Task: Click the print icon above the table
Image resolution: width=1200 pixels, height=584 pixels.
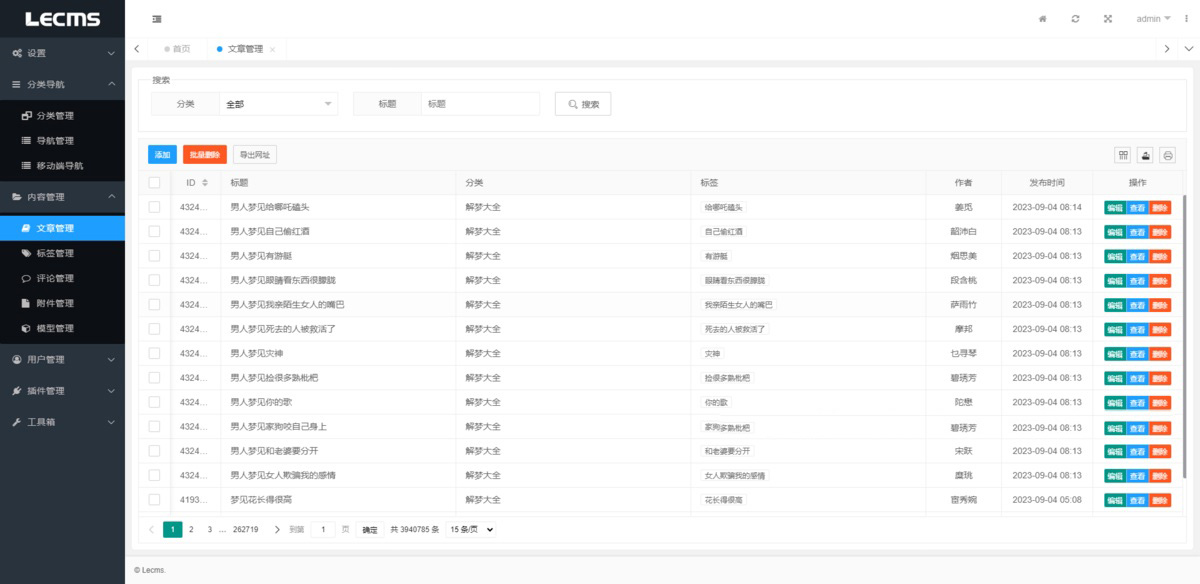Action: [1167, 155]
